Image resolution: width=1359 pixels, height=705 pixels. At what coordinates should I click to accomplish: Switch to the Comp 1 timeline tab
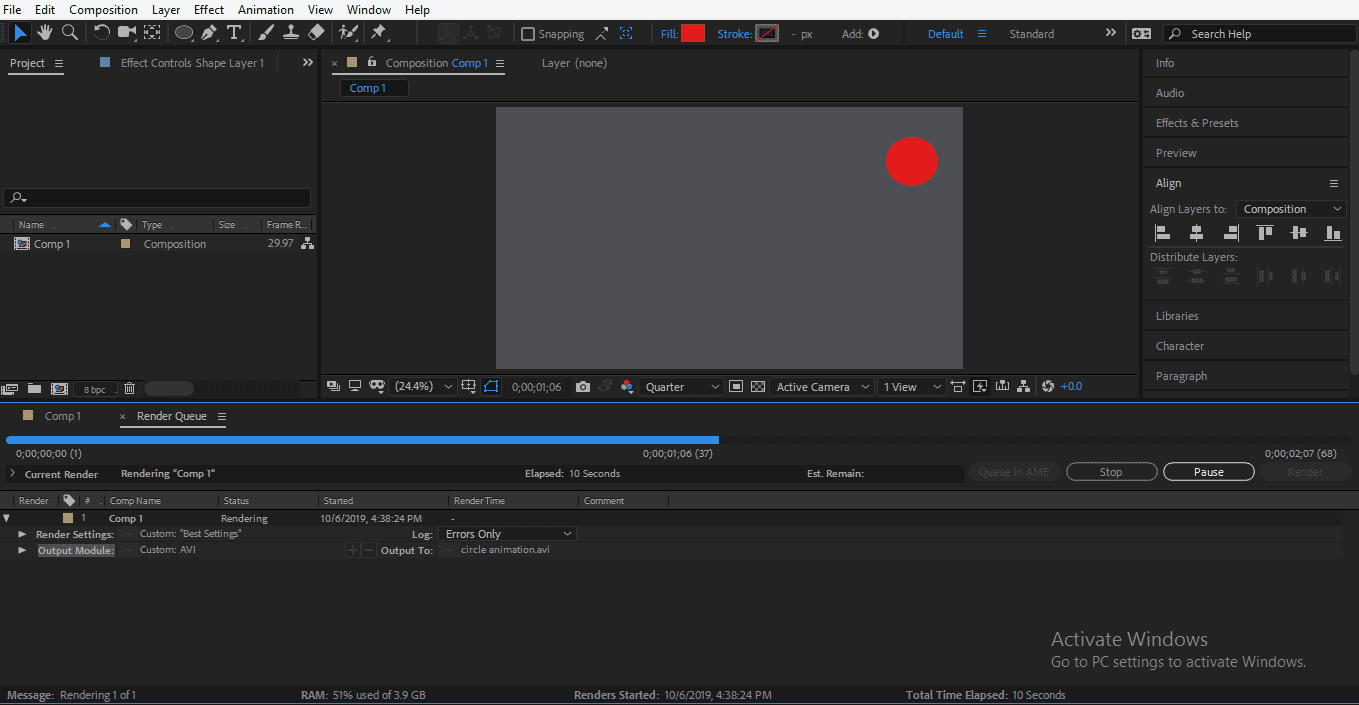[x=62, y=416]
